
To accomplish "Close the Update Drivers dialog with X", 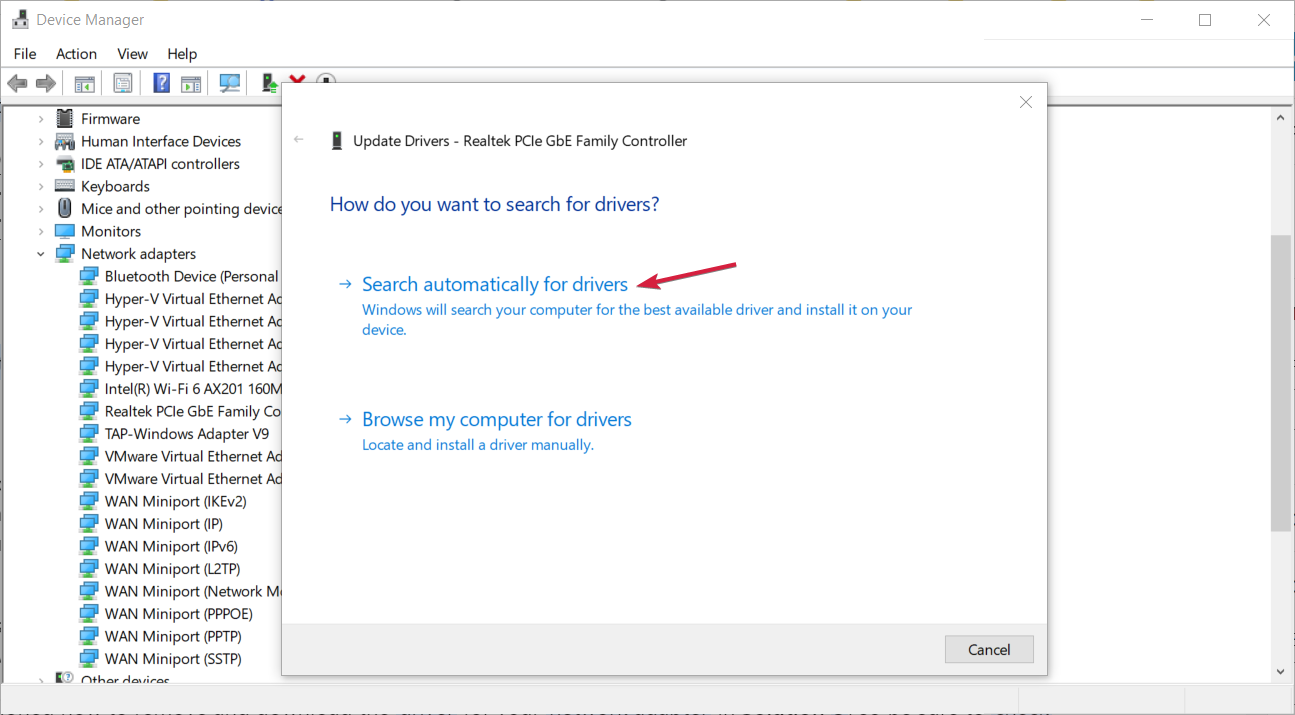I will coord(1025,102).
